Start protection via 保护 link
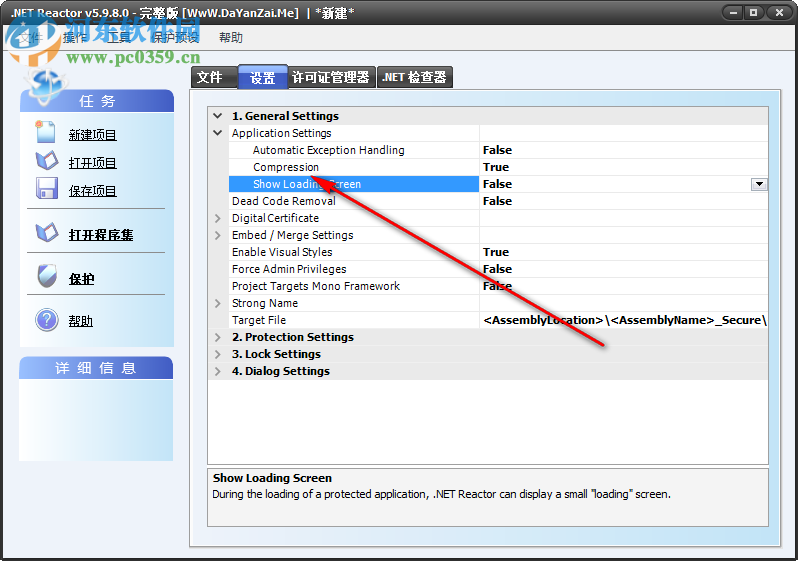The height and width of the screenshot is (561, 798). [x=81, y=279]
